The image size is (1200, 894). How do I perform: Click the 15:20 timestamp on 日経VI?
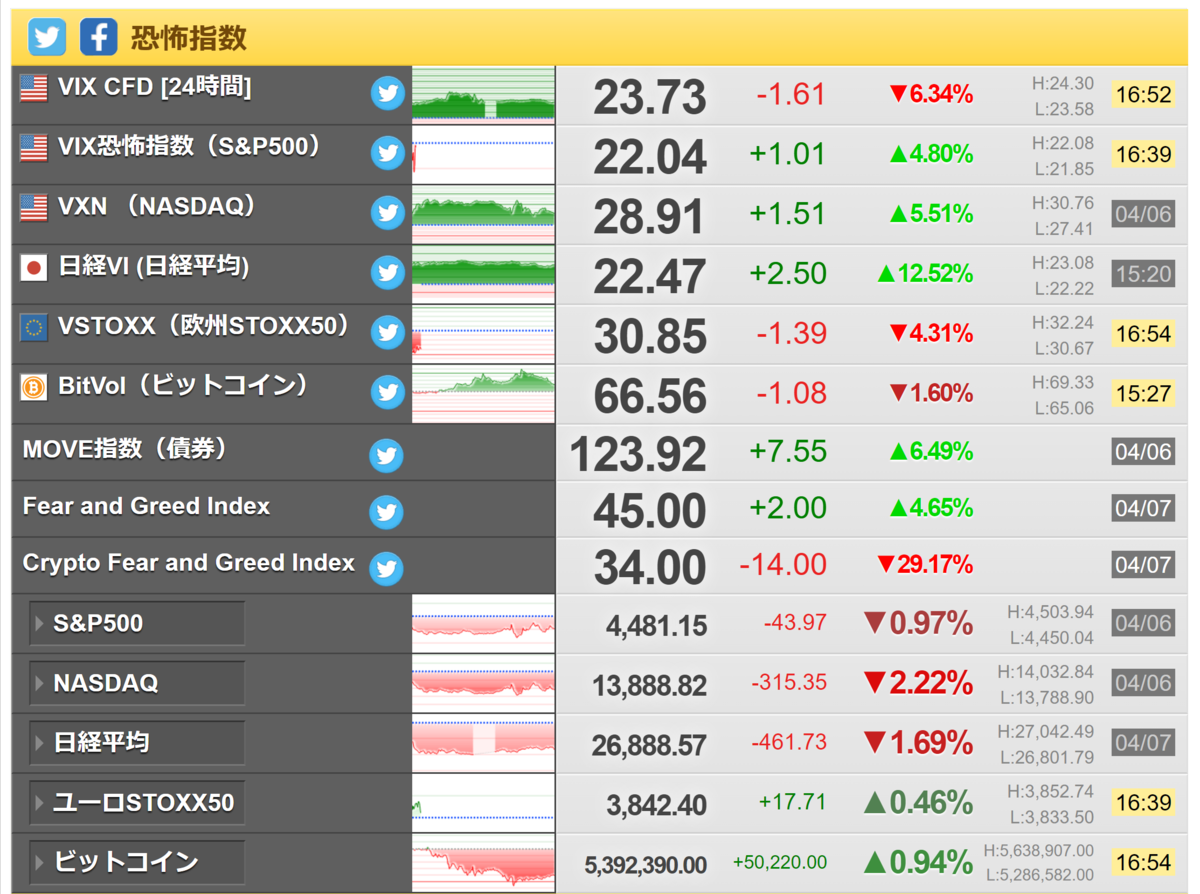click(1143, 273)
